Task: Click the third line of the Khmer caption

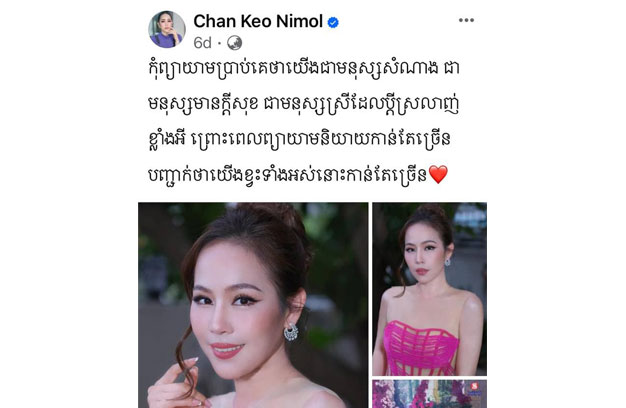Action: [299, 140]
